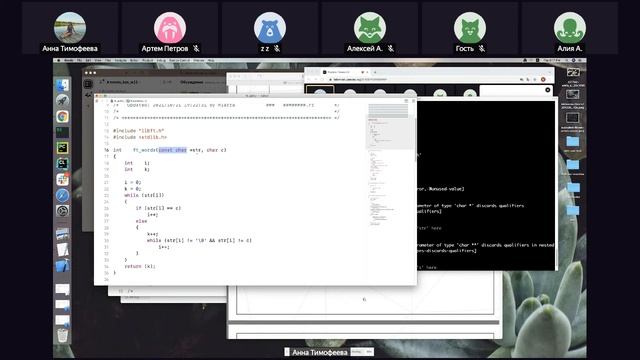The width and height of the screenshot is (640, 360).
Task: Close the white popup with round X button
Action: tap(548, 90)
